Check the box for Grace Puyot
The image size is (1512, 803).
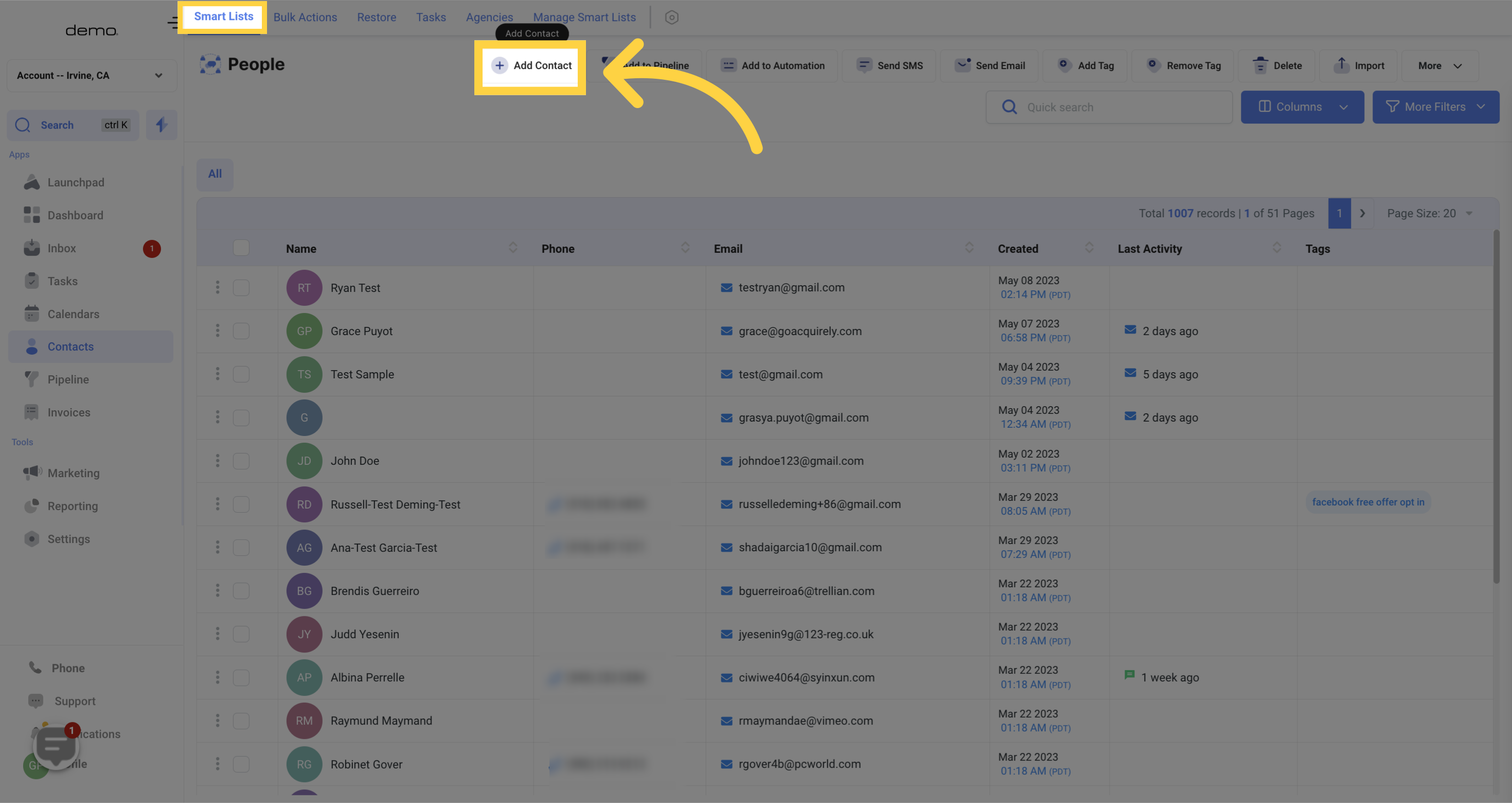241,330
